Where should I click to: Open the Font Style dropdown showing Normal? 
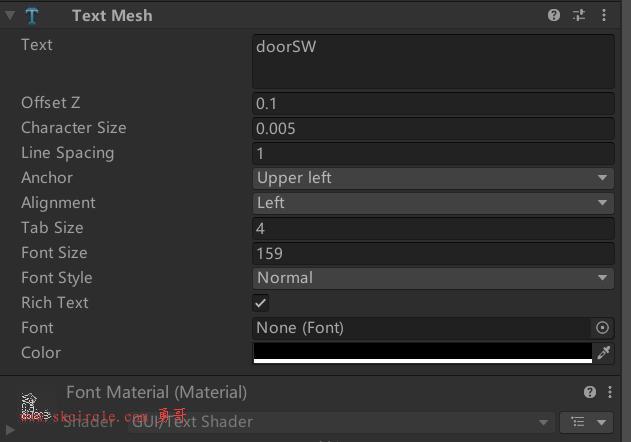click(433, 278)
